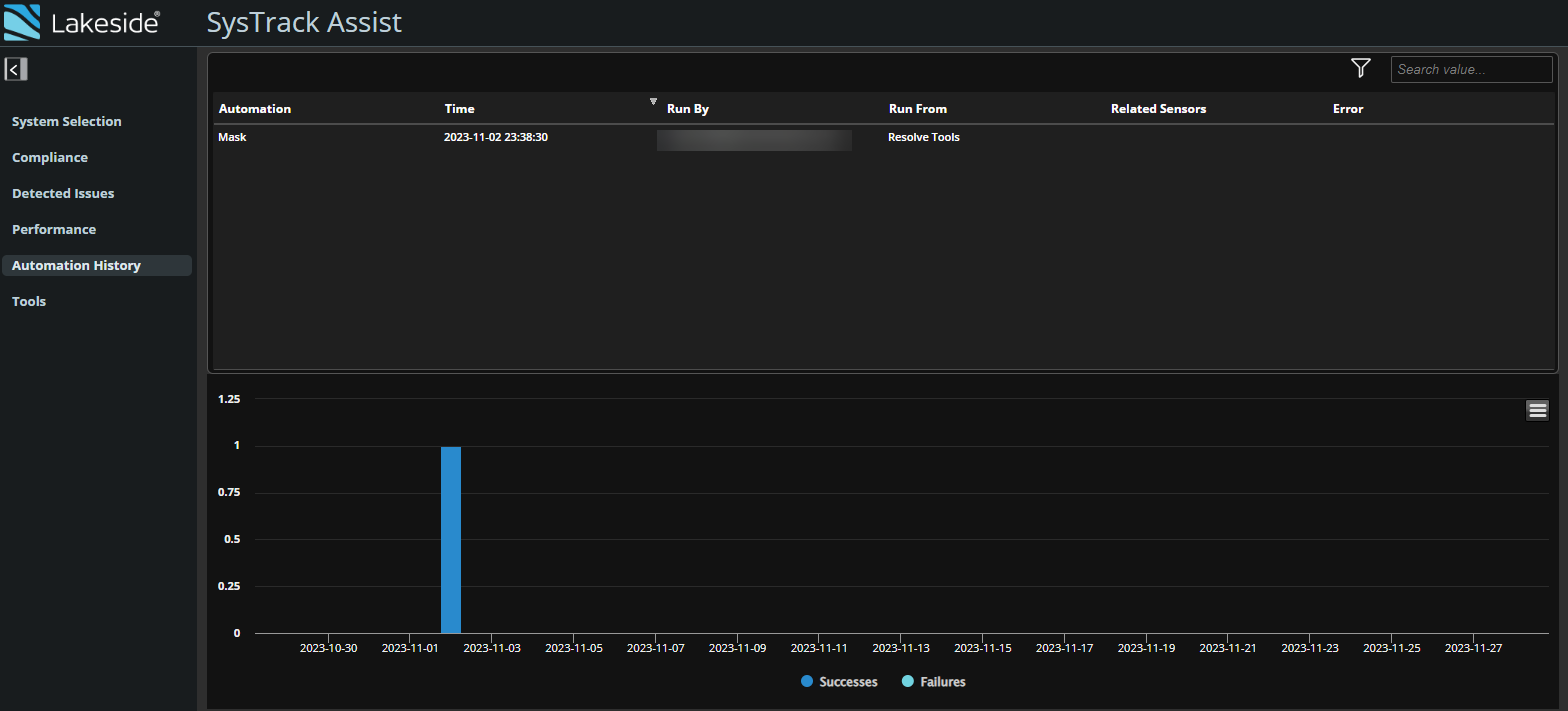Click the Lakeside logo

coord(82,22)
